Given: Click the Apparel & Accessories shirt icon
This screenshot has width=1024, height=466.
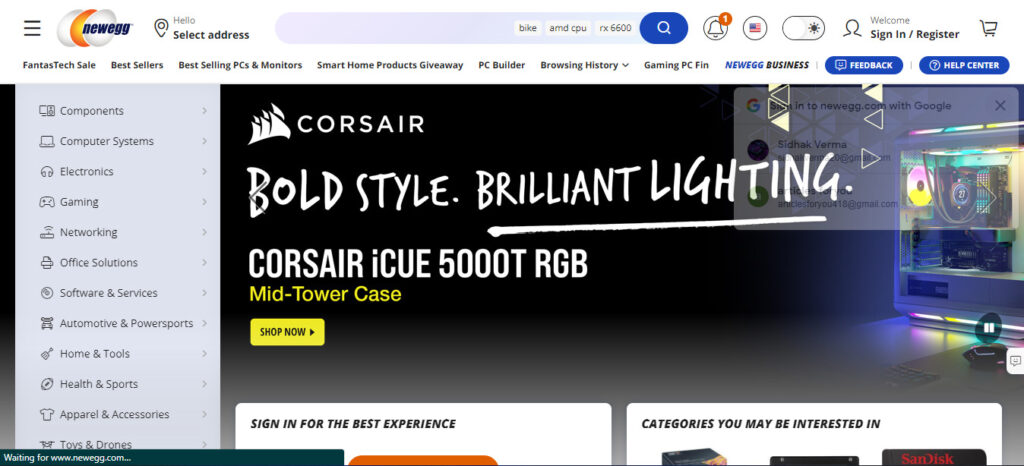Looking at the screenshot, I should pos(47,414).
